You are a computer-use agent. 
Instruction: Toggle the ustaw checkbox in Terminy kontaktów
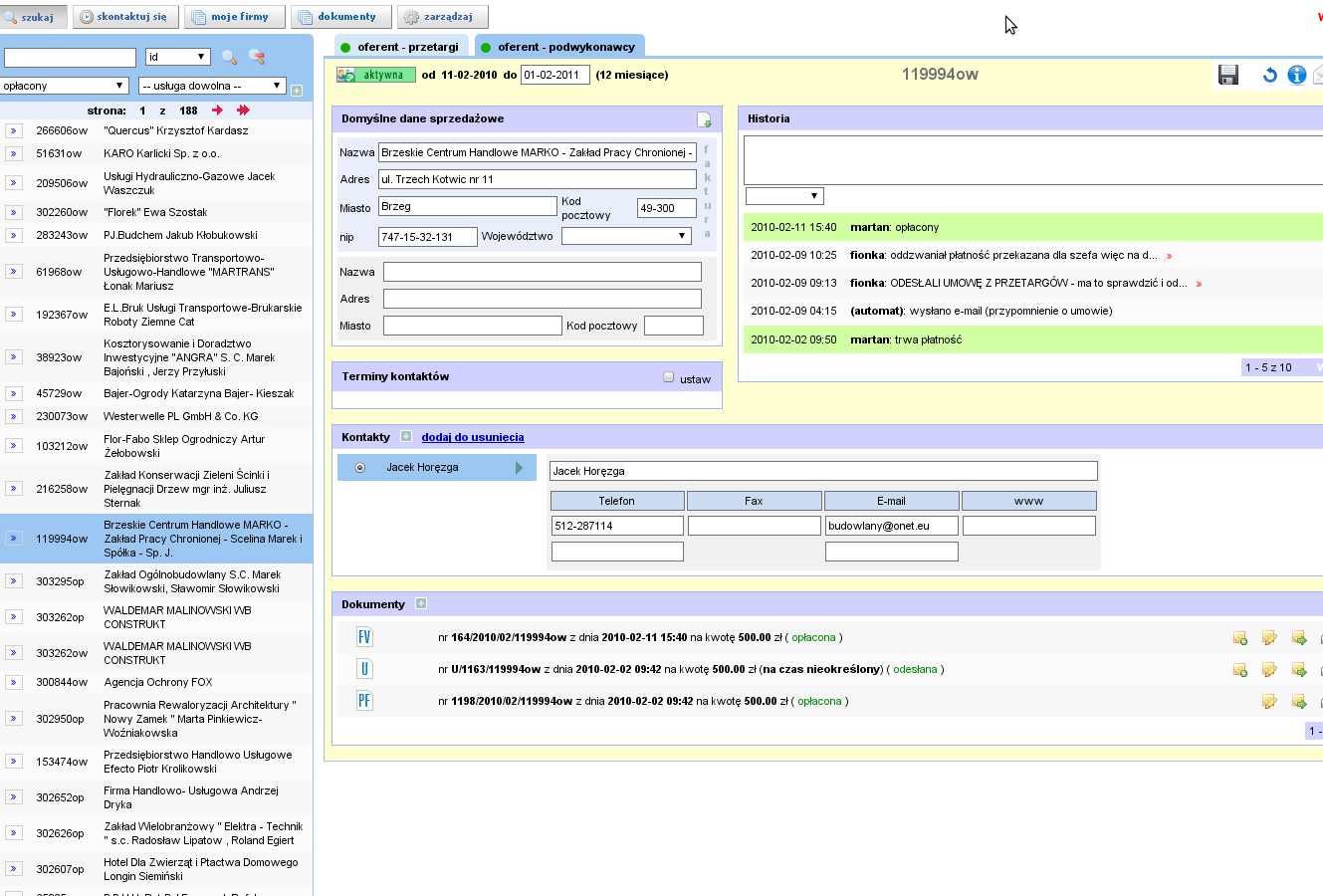pos(669,377)
